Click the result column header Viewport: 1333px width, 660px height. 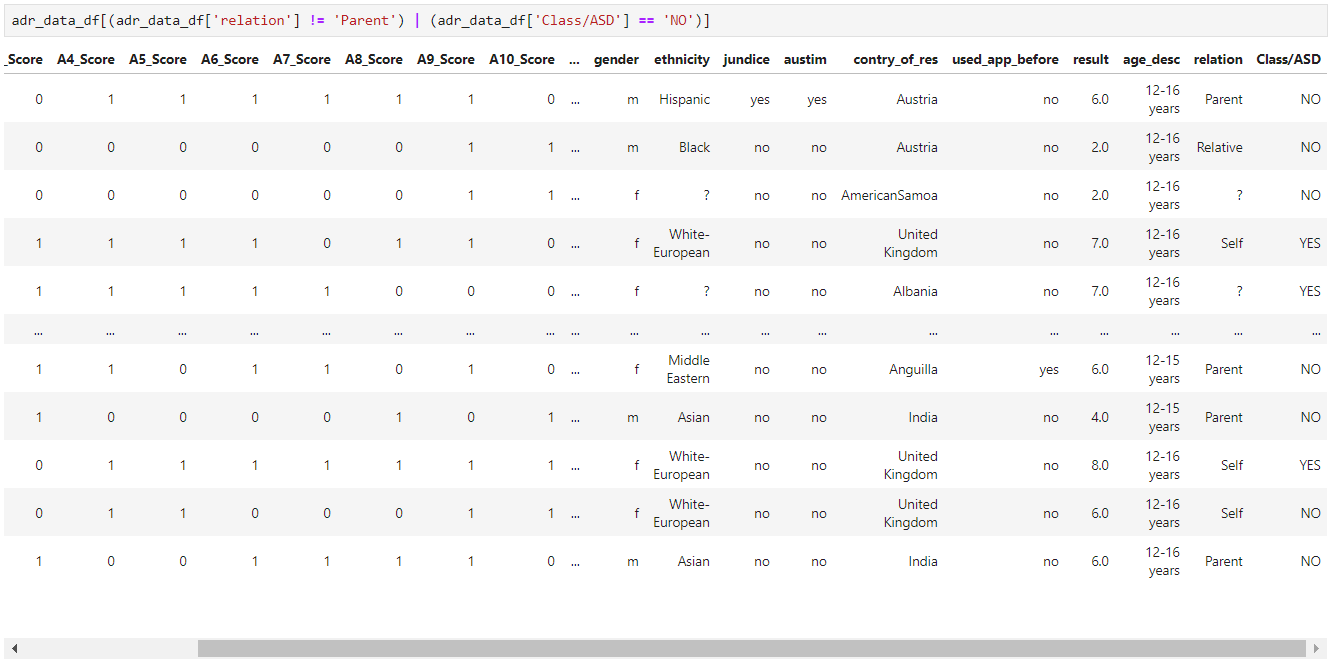1090,59
